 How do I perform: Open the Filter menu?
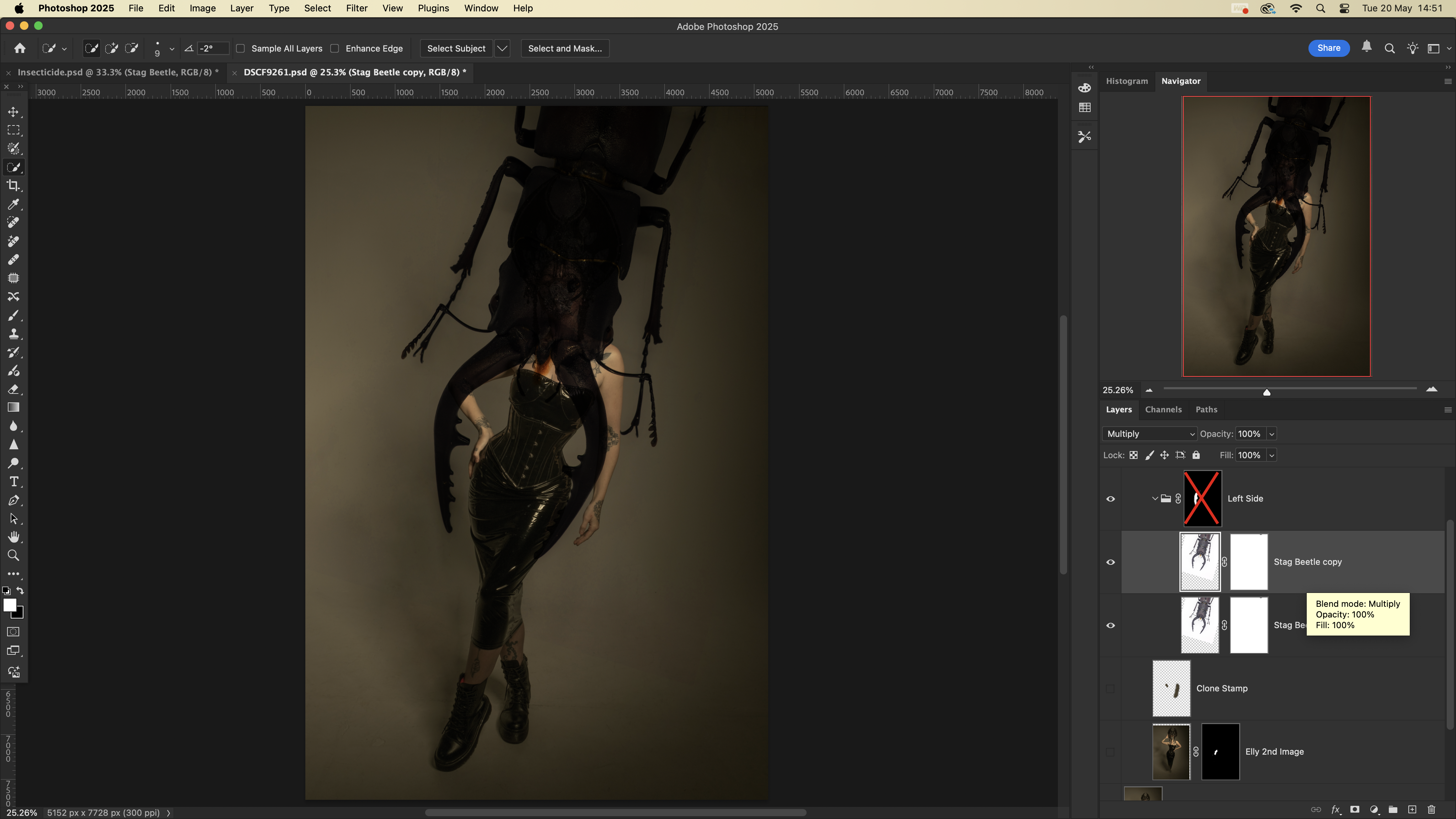coord(357,9)
